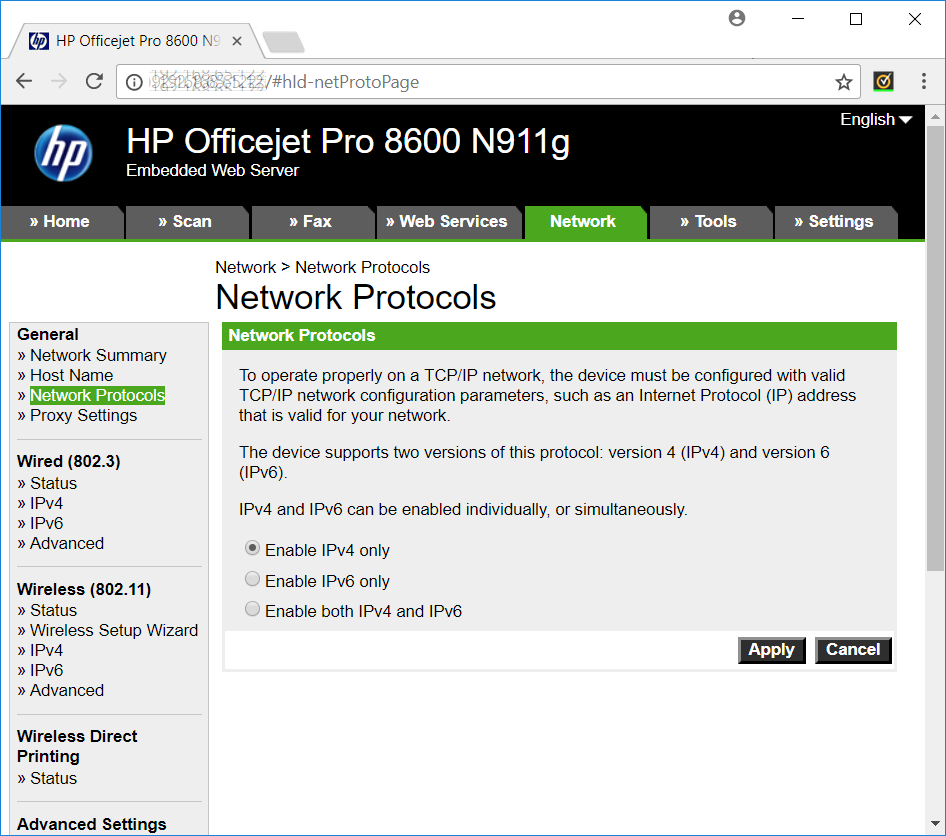Viewport: 946px width, 836px height.
Task: Open the yellow checkmark extension icon
Action: coord(883,81)
